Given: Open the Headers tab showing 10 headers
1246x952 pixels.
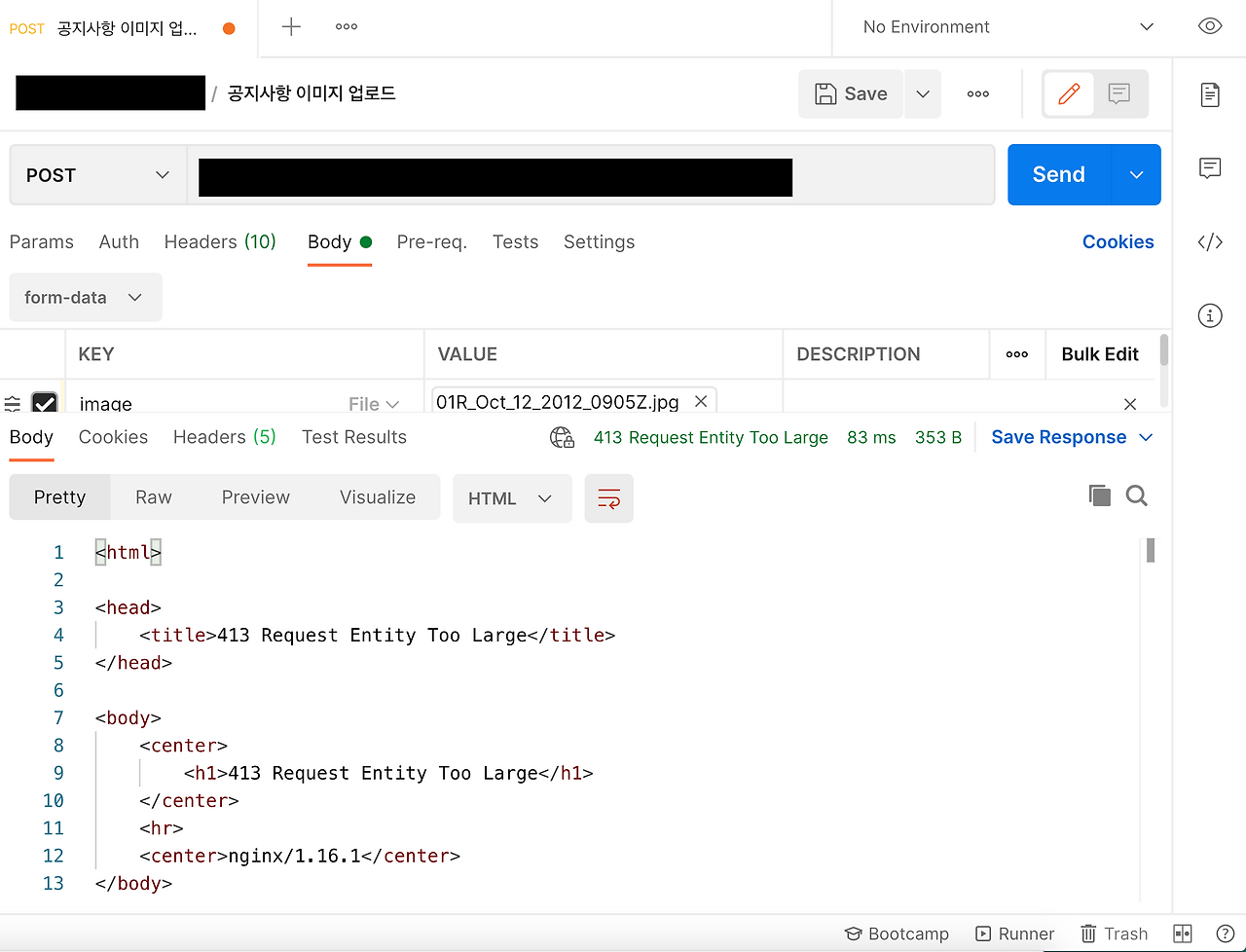Looking at the screenshot, I should pyautogui.click(x=220, y=241).
